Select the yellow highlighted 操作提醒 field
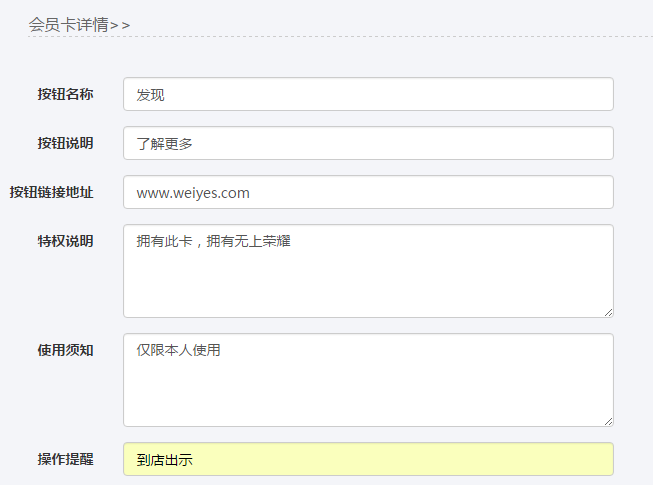Image resolution: width=653 pixels, height=485 pixels. click(368, 459)
